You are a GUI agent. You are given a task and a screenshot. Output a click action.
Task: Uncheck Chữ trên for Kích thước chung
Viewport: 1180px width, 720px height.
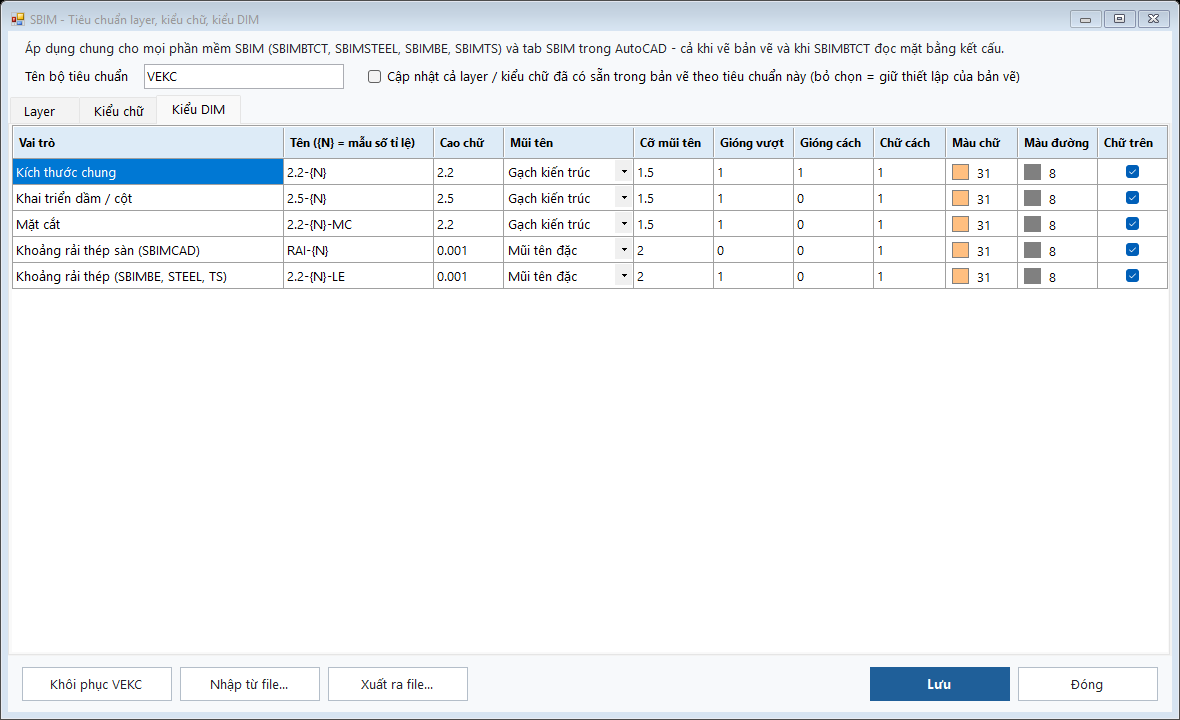click(x=1132, y=172)
